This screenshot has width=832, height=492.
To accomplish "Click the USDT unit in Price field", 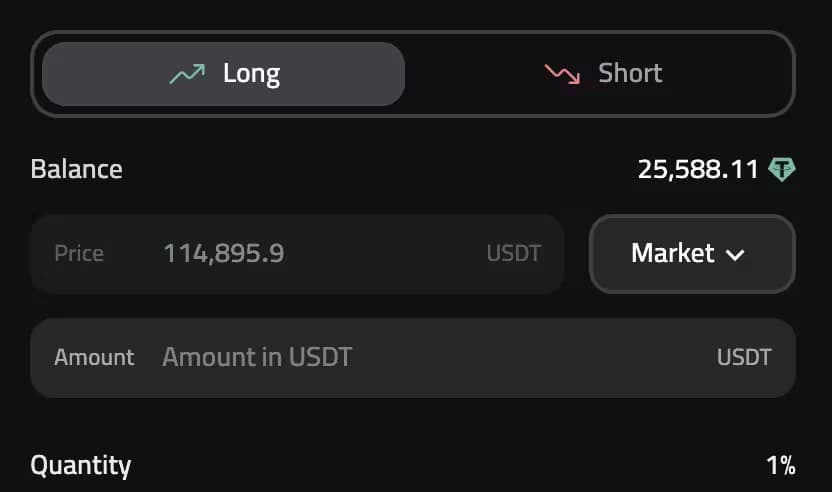I will pos(513,254).
